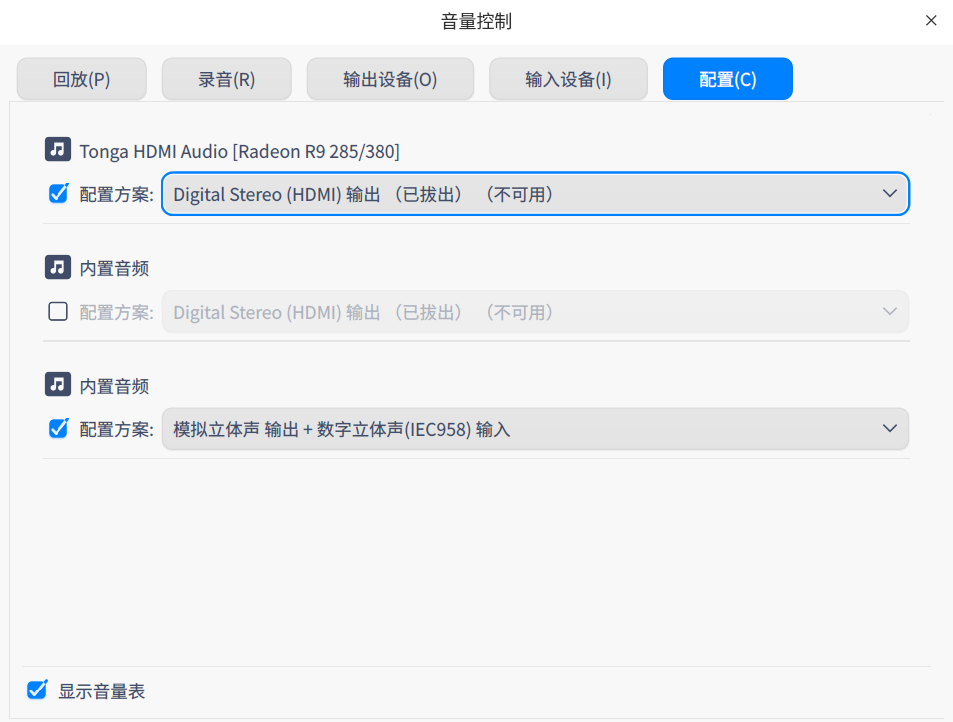Switch to the 输入设备(I) tab

point(568,78)
